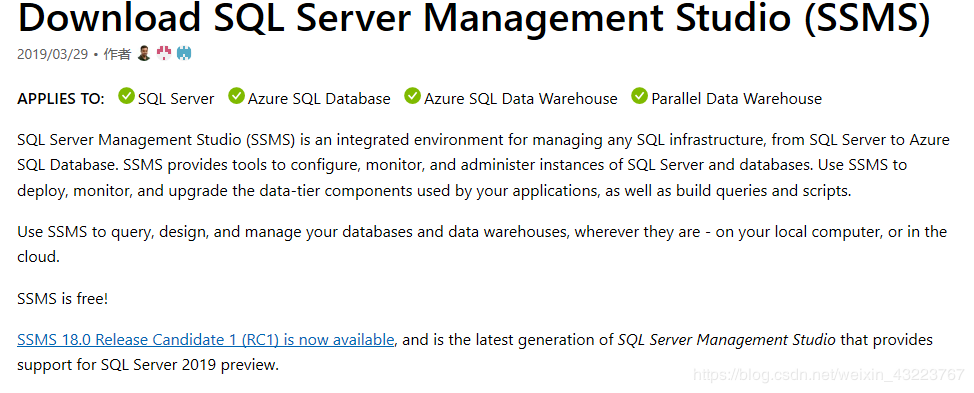Screen dimensions: 974x393
Task: Select the Azure SQL Data Warehouse label
Action: point(521,99)
